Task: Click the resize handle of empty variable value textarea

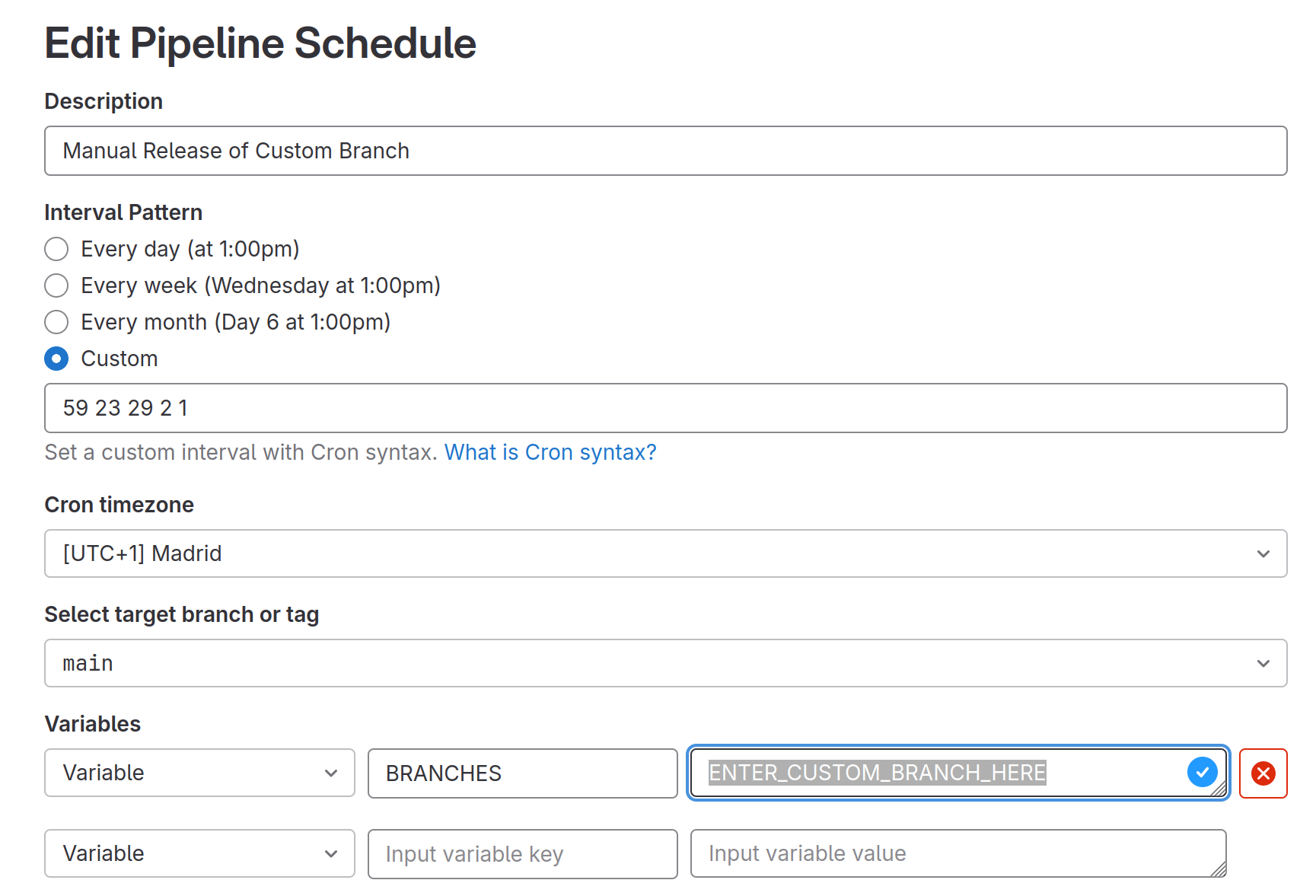Action: [x=1219, y=869]
